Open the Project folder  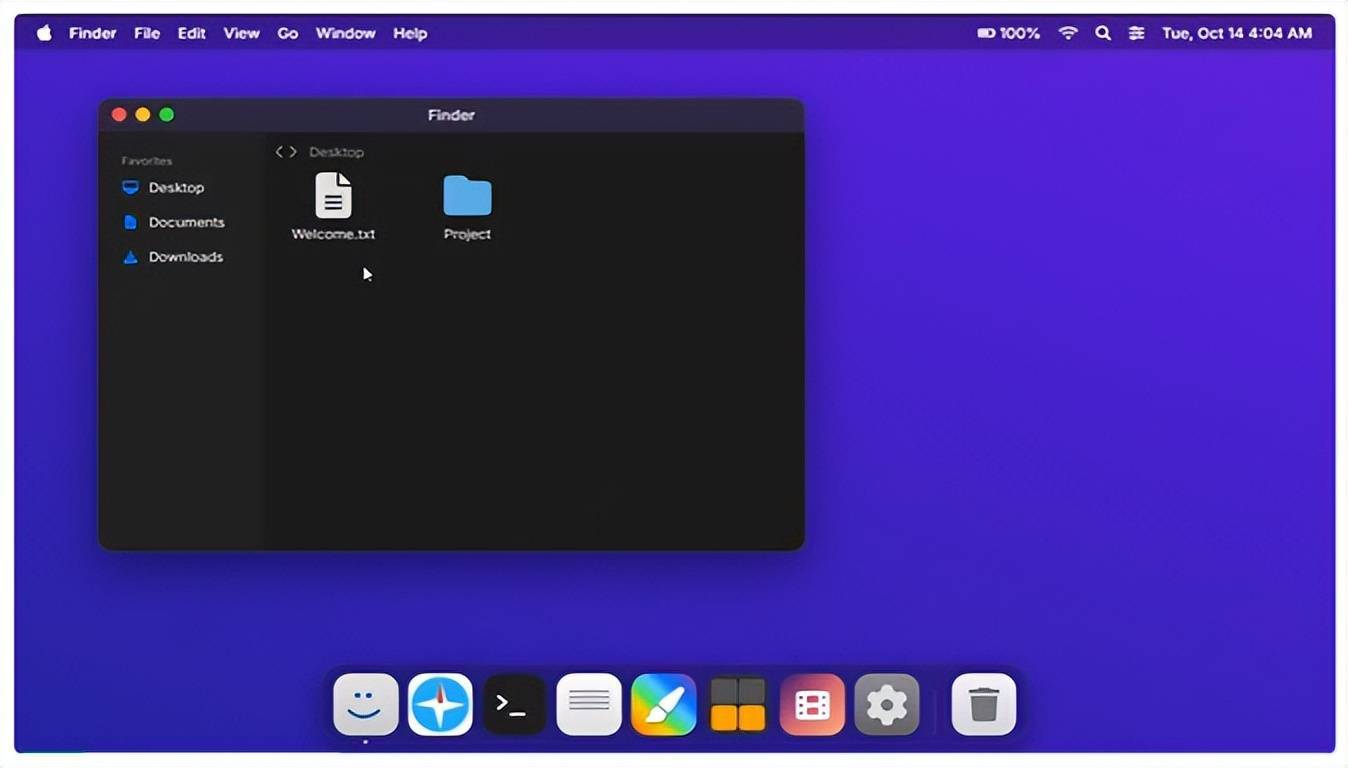tap(467, 196)
